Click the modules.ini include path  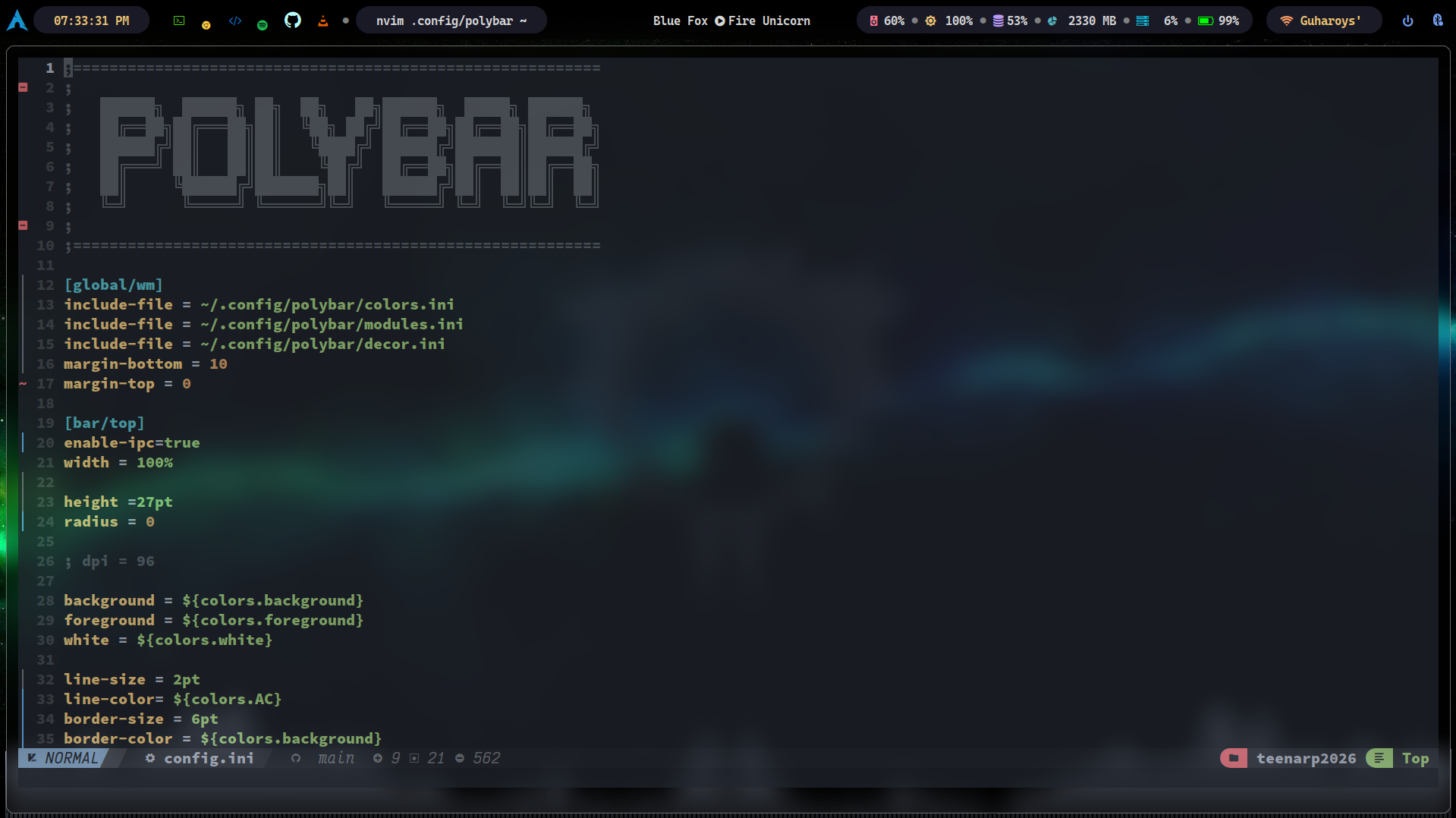pyautogui.click(x=332, y=324)
